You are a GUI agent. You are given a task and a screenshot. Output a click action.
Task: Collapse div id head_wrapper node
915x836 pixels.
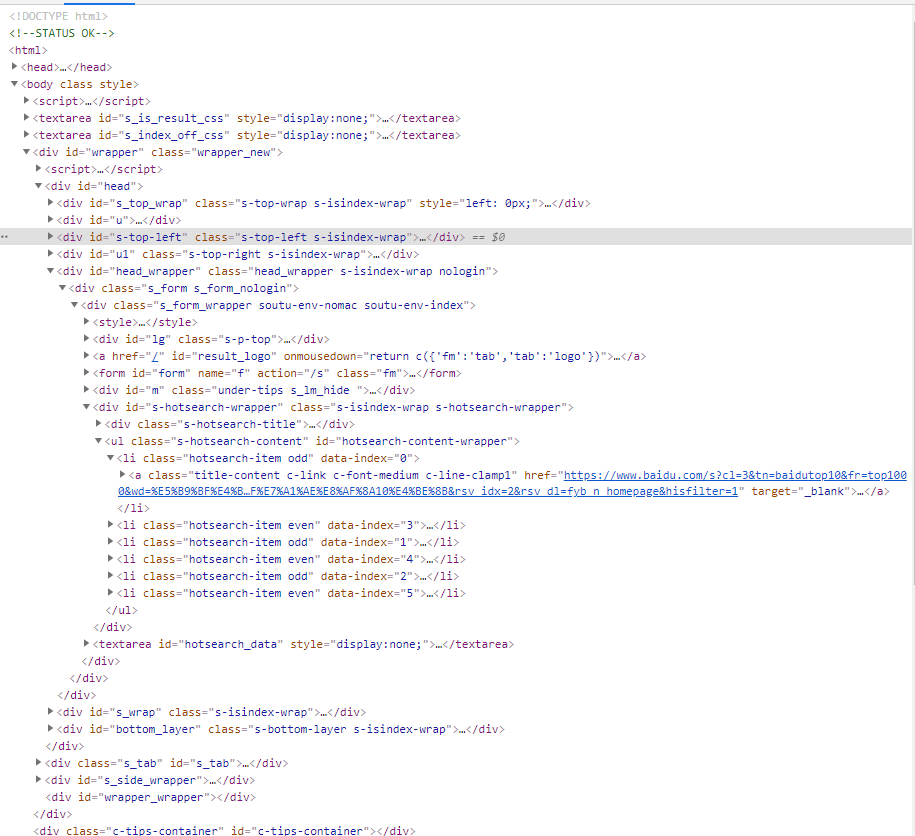tap(50, 271)
